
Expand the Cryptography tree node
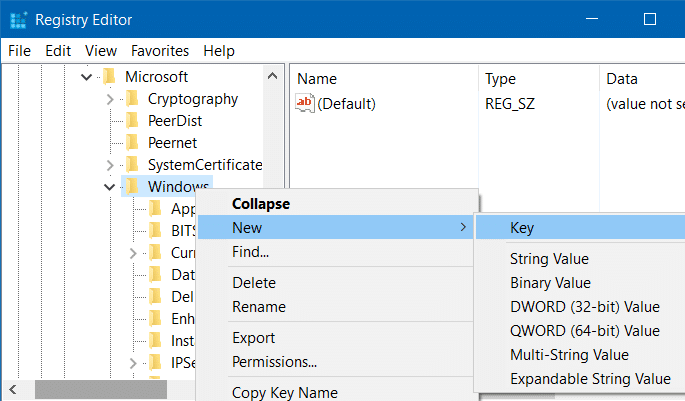click(x=110, y=100)
